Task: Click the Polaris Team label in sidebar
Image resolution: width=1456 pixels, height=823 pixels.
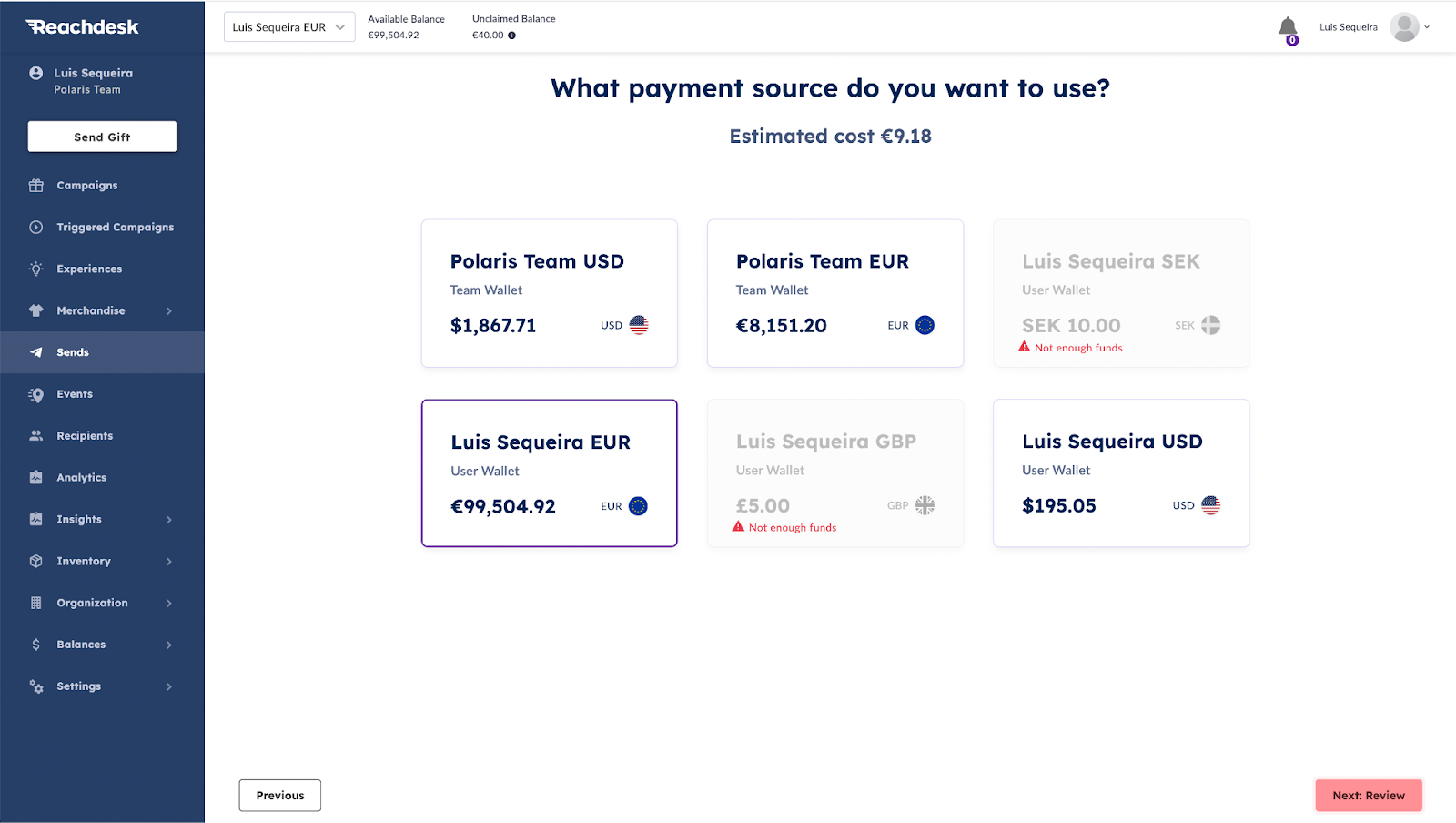Action: (87, 90)
